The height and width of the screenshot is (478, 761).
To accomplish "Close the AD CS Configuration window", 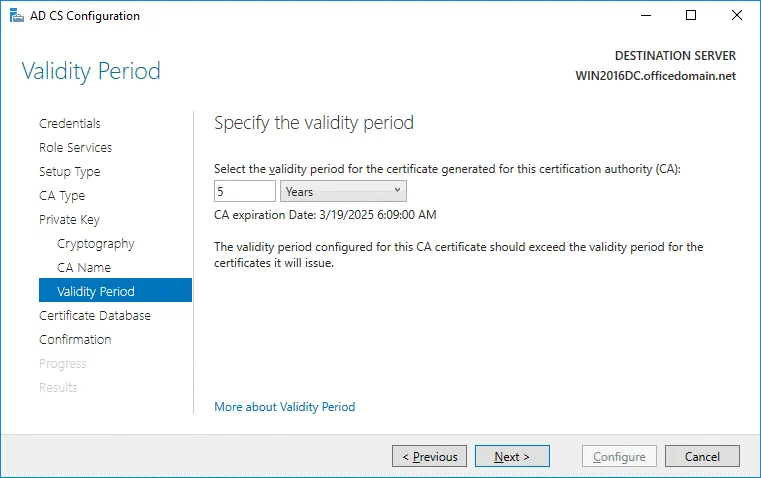I will coord(737,15).
